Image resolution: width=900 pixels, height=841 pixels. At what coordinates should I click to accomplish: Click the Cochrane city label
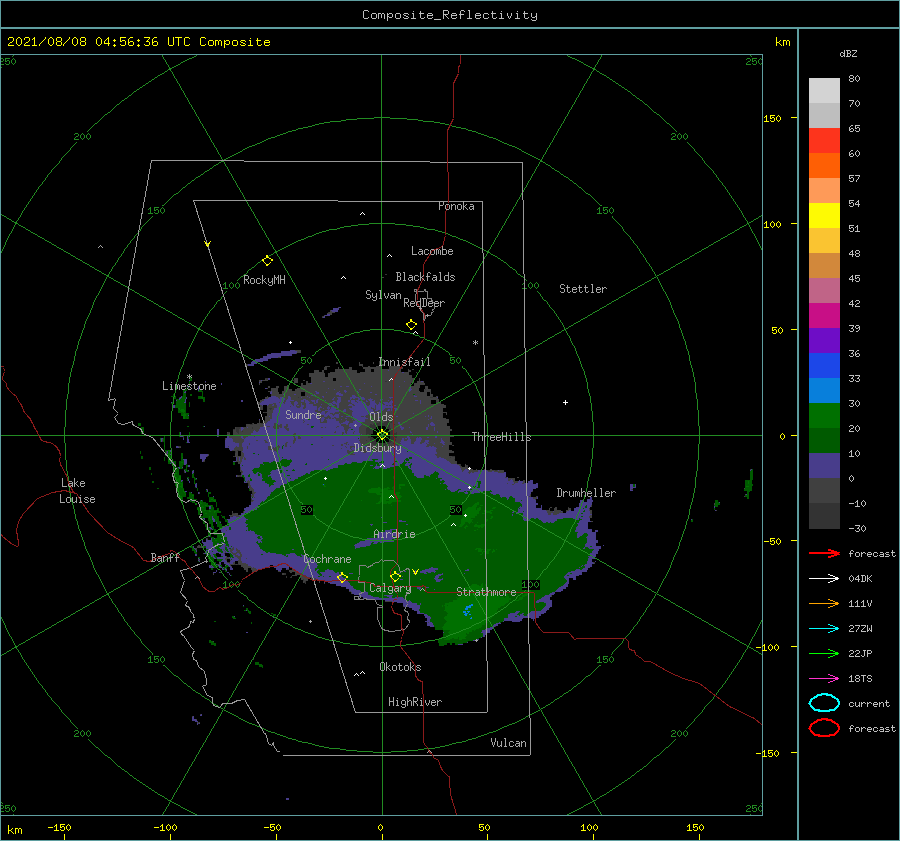click(x=327, y=559)
